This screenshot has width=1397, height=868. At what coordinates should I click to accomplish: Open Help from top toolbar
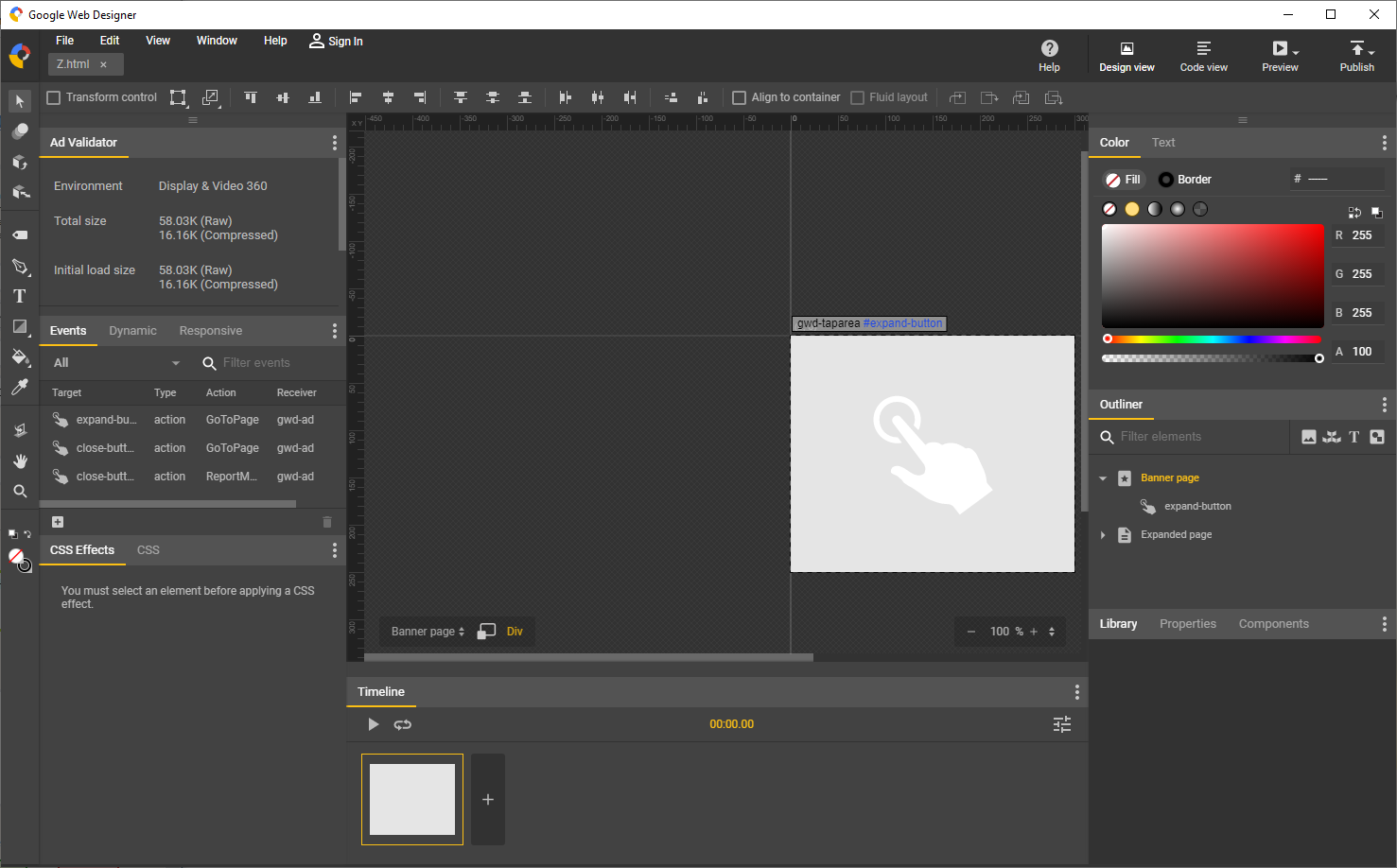tap(1049, 56)
